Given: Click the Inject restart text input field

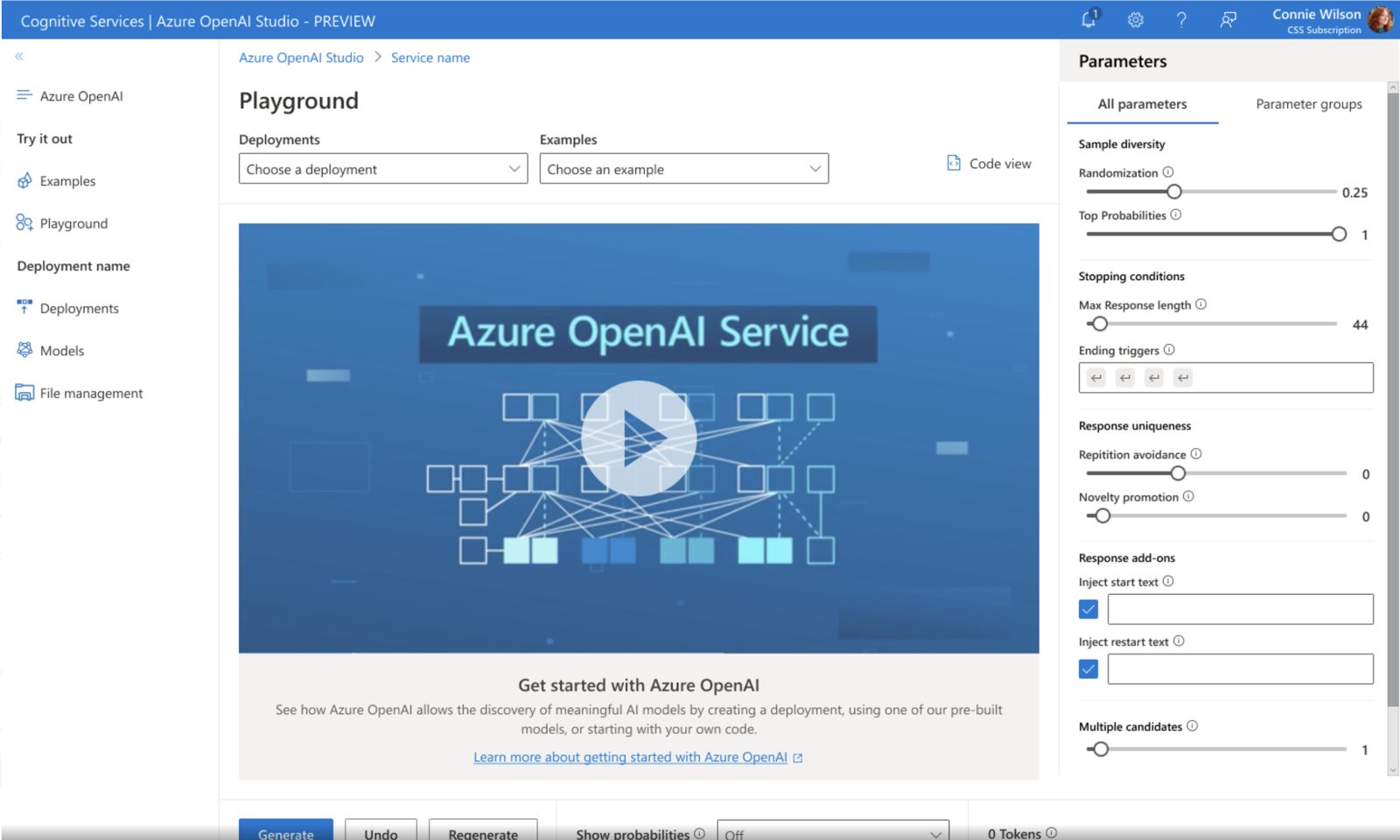Looking at the screenshot, I should 1241,669.
